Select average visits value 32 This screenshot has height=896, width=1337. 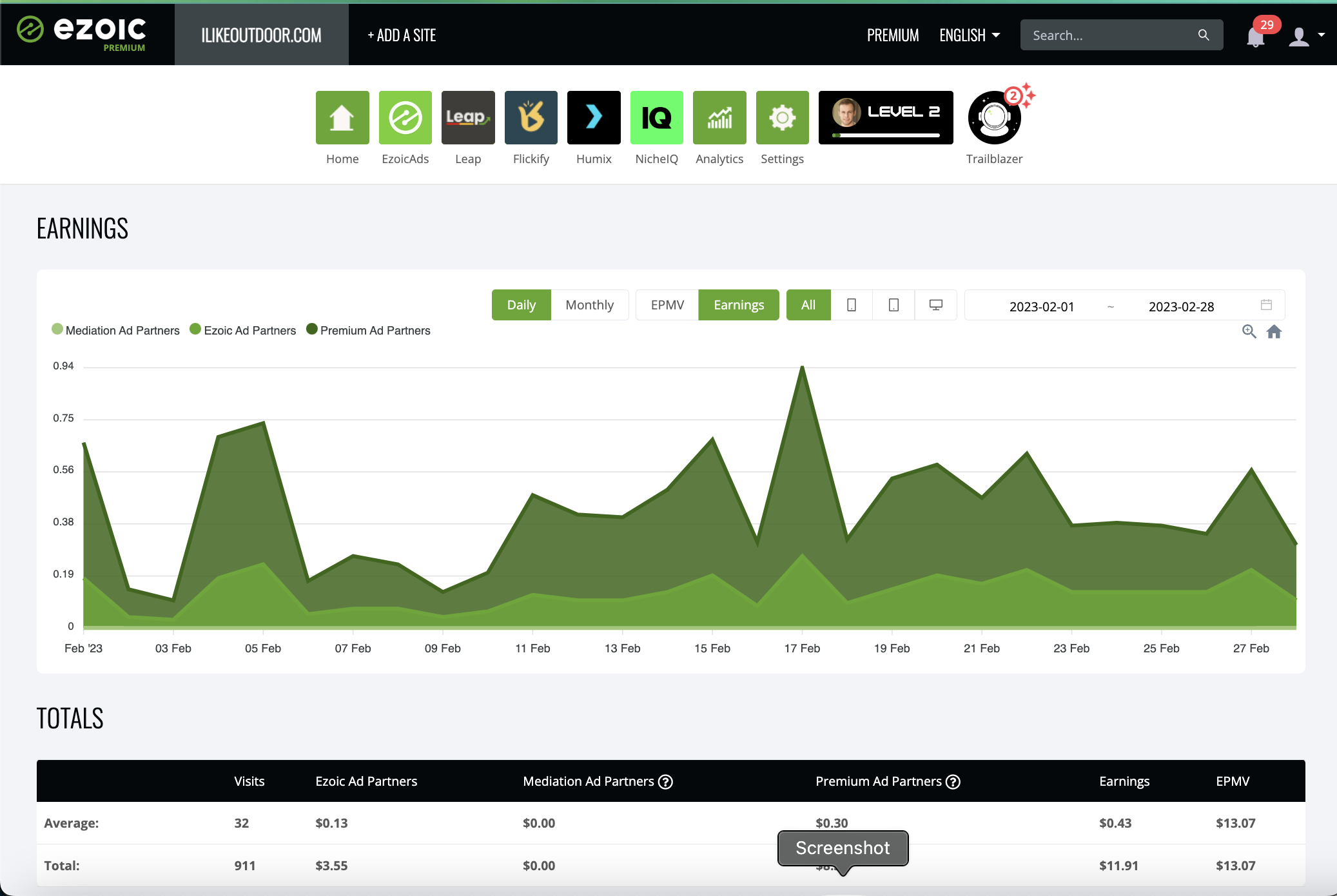click(x=242, y=823)
